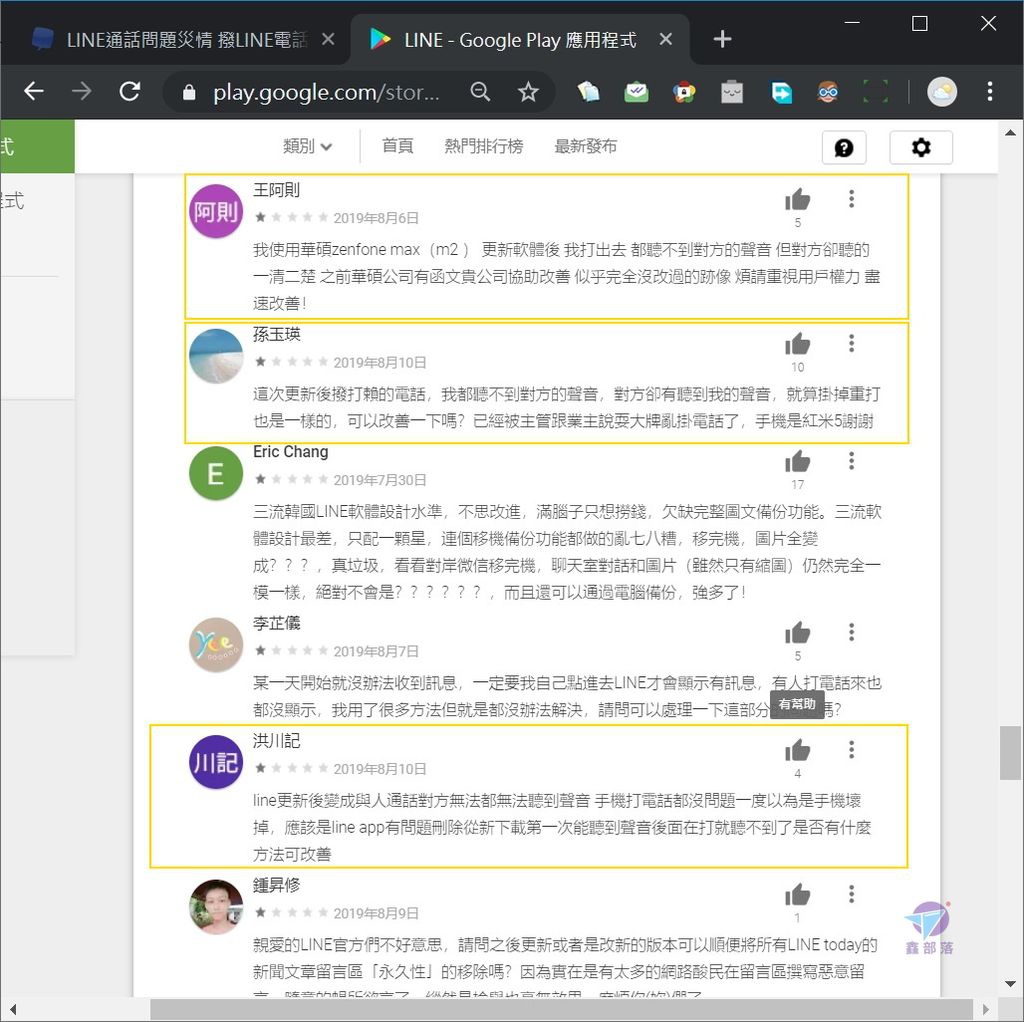
Task: Open the gray briefcase extension
Action: coord(731,91)
